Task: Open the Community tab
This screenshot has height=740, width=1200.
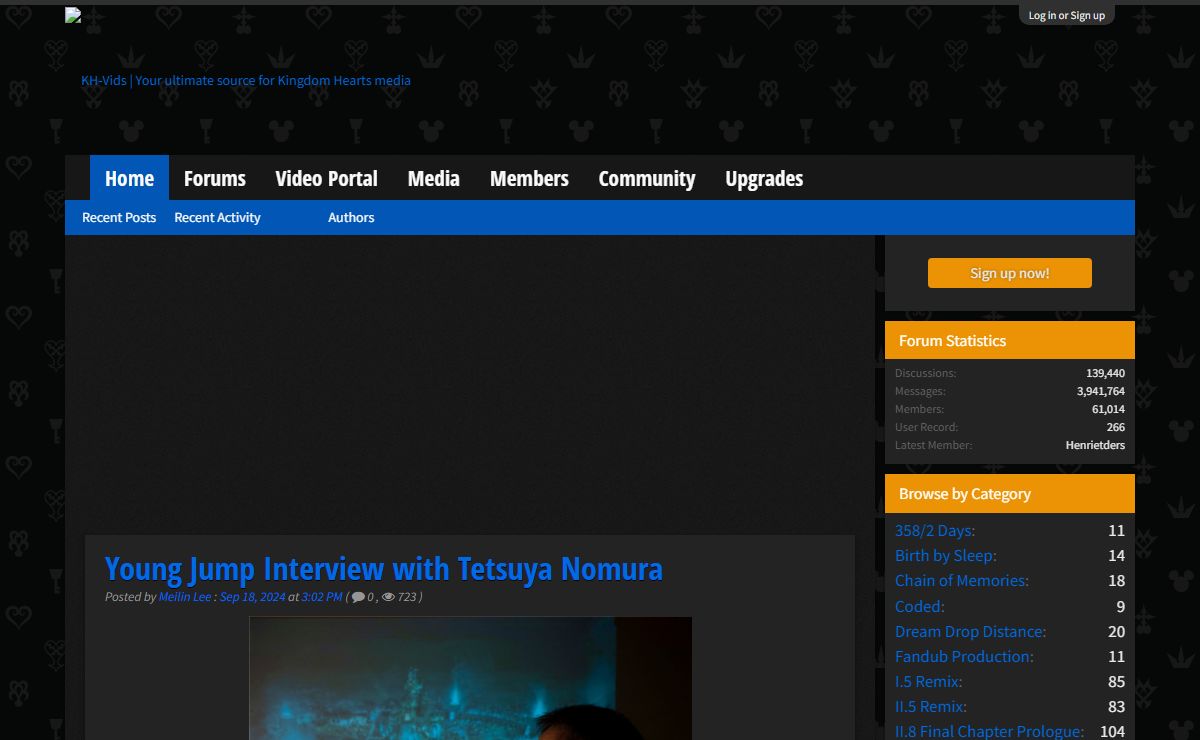Action: 647,178
